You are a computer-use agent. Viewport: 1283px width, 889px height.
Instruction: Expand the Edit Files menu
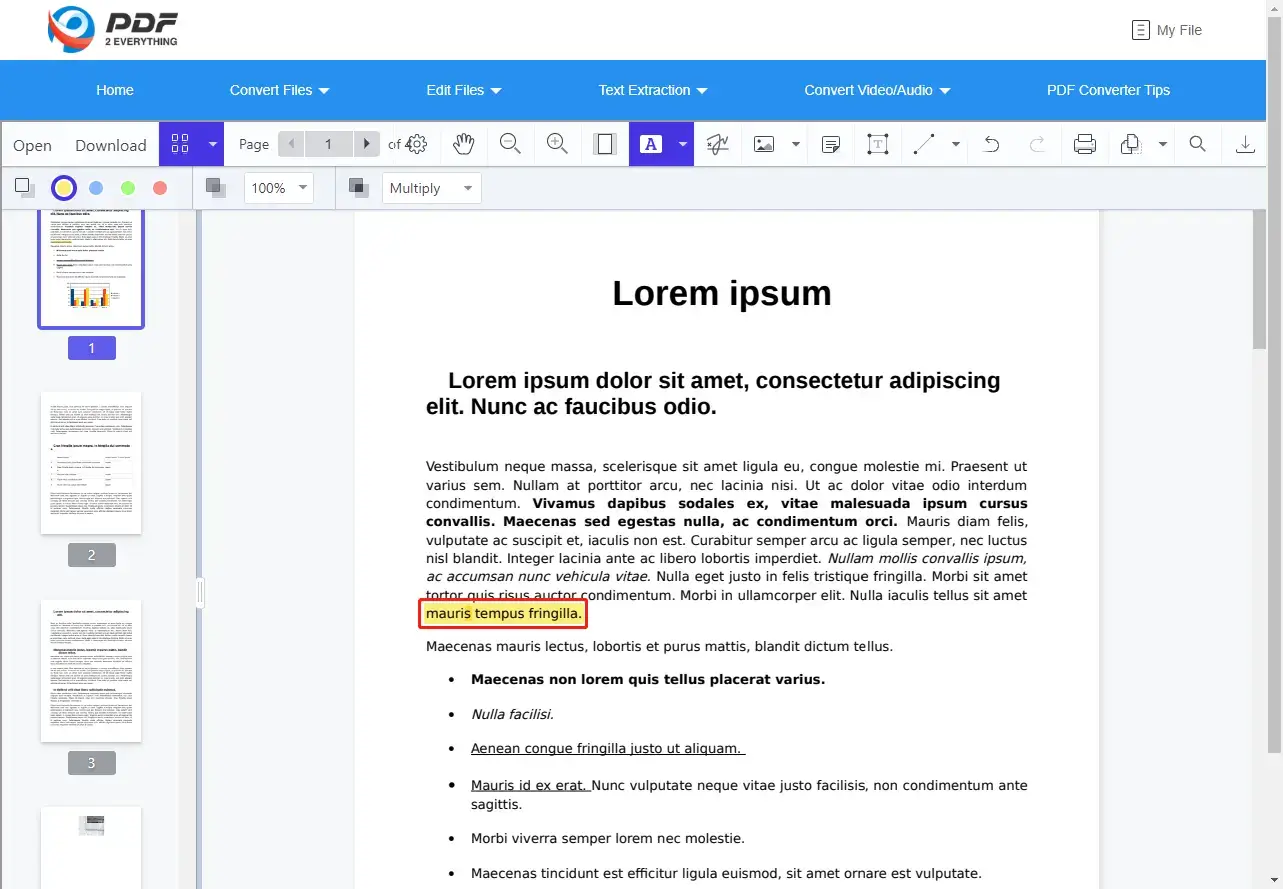pos(464,90)
